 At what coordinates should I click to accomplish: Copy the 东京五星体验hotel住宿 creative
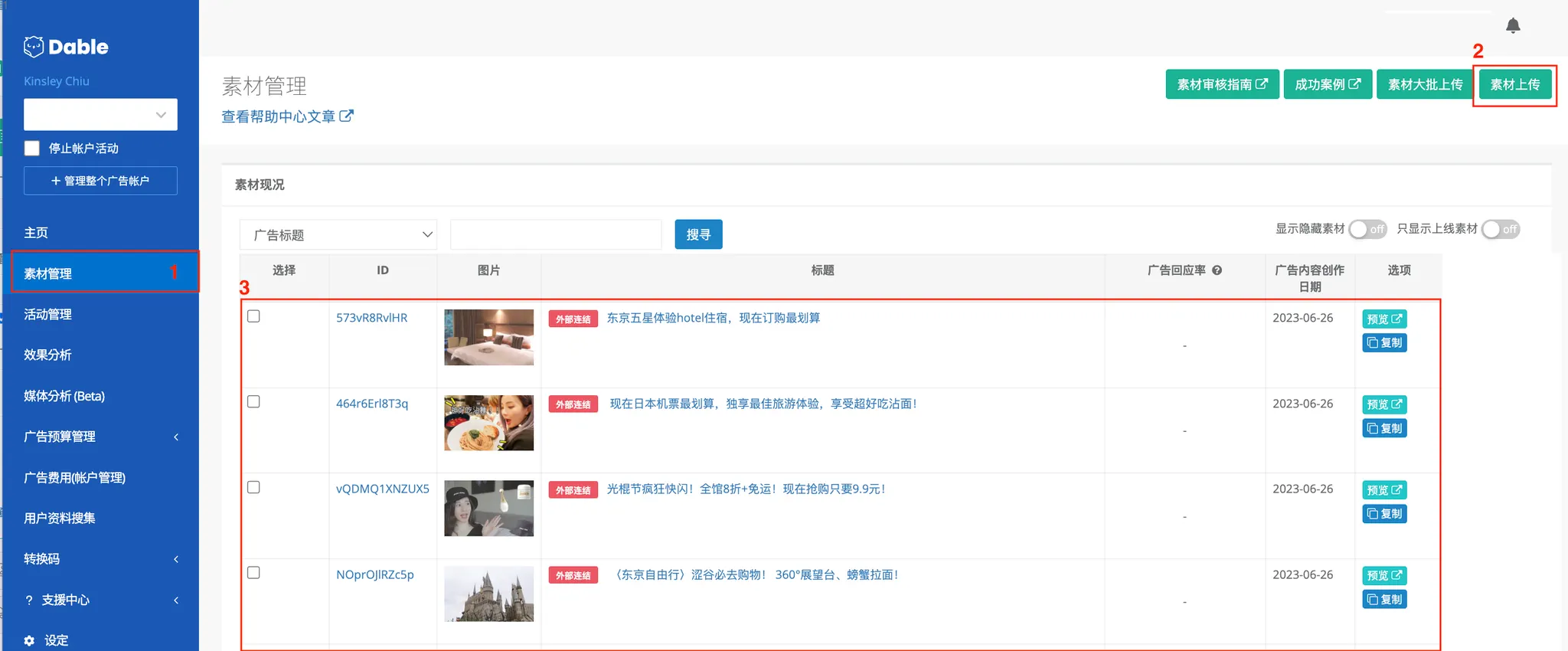point(1384,342)
